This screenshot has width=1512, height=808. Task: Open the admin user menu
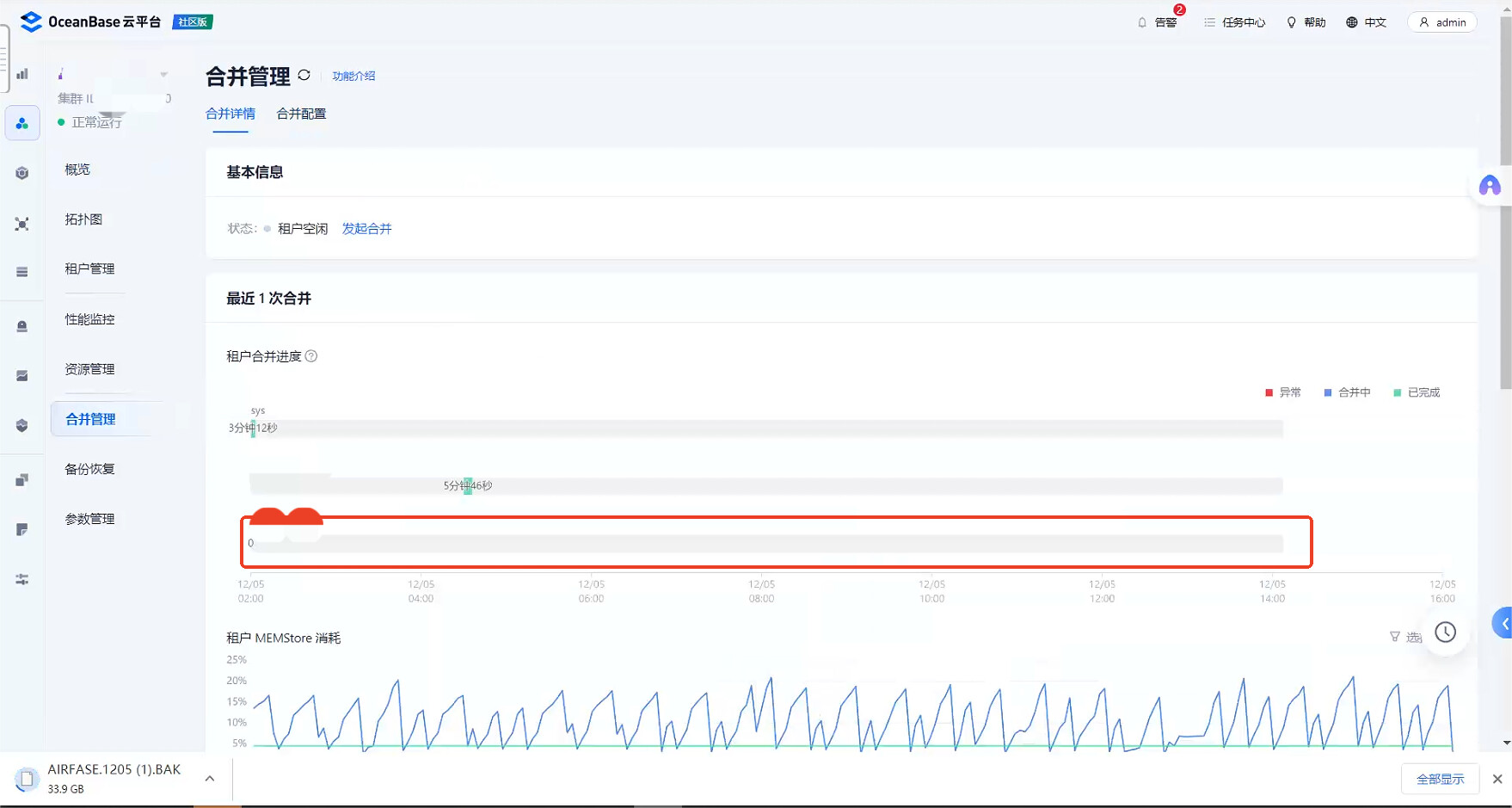click(1442, 22)
